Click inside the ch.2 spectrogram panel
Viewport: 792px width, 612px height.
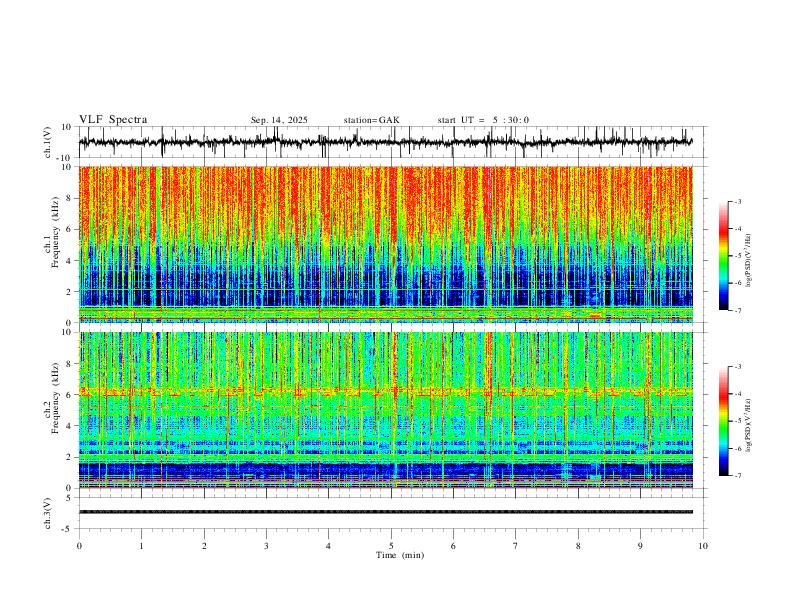pyautogui.click(x=385, y=410)
